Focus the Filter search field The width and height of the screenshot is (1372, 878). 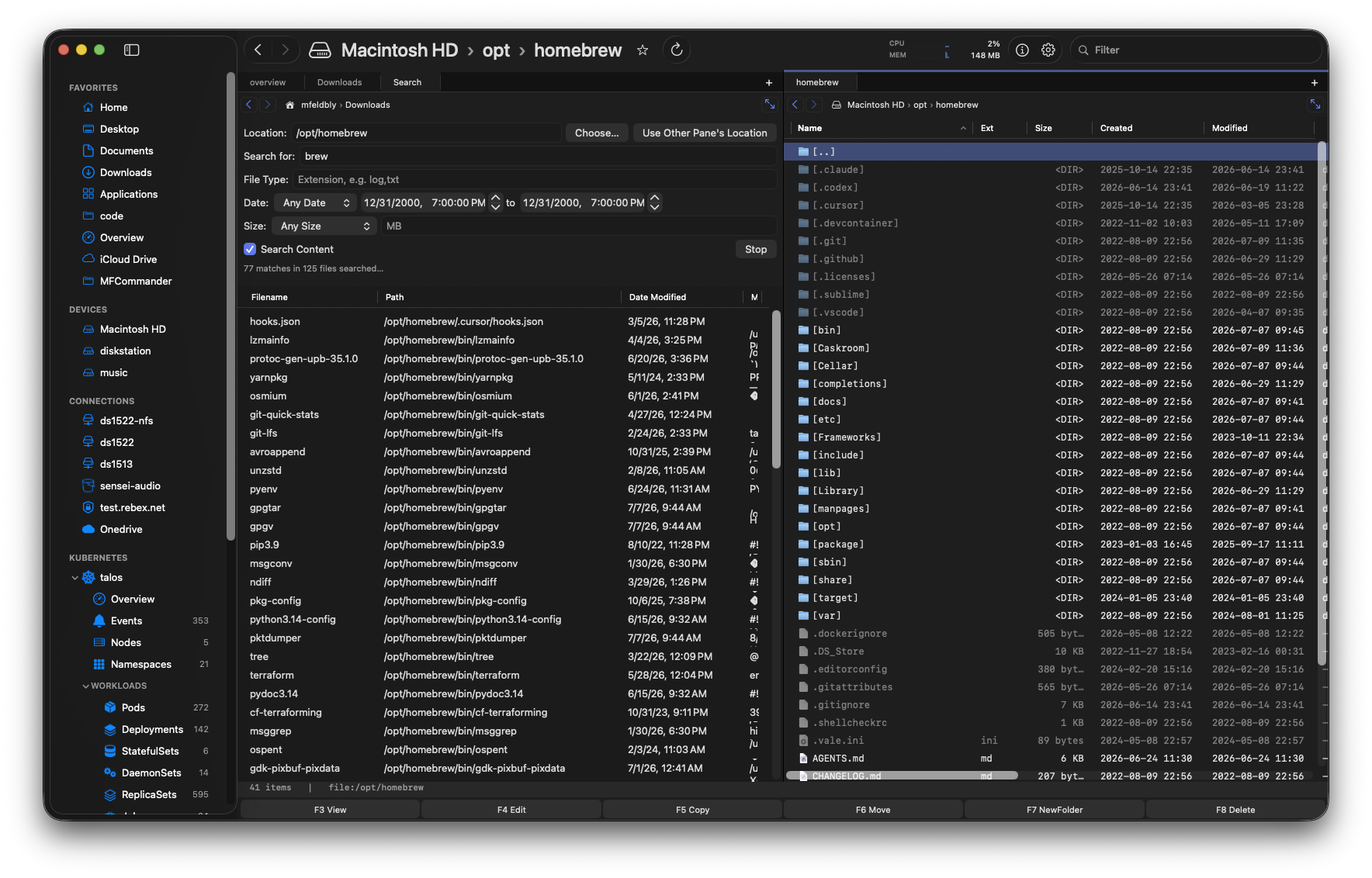pos(1196,50)
